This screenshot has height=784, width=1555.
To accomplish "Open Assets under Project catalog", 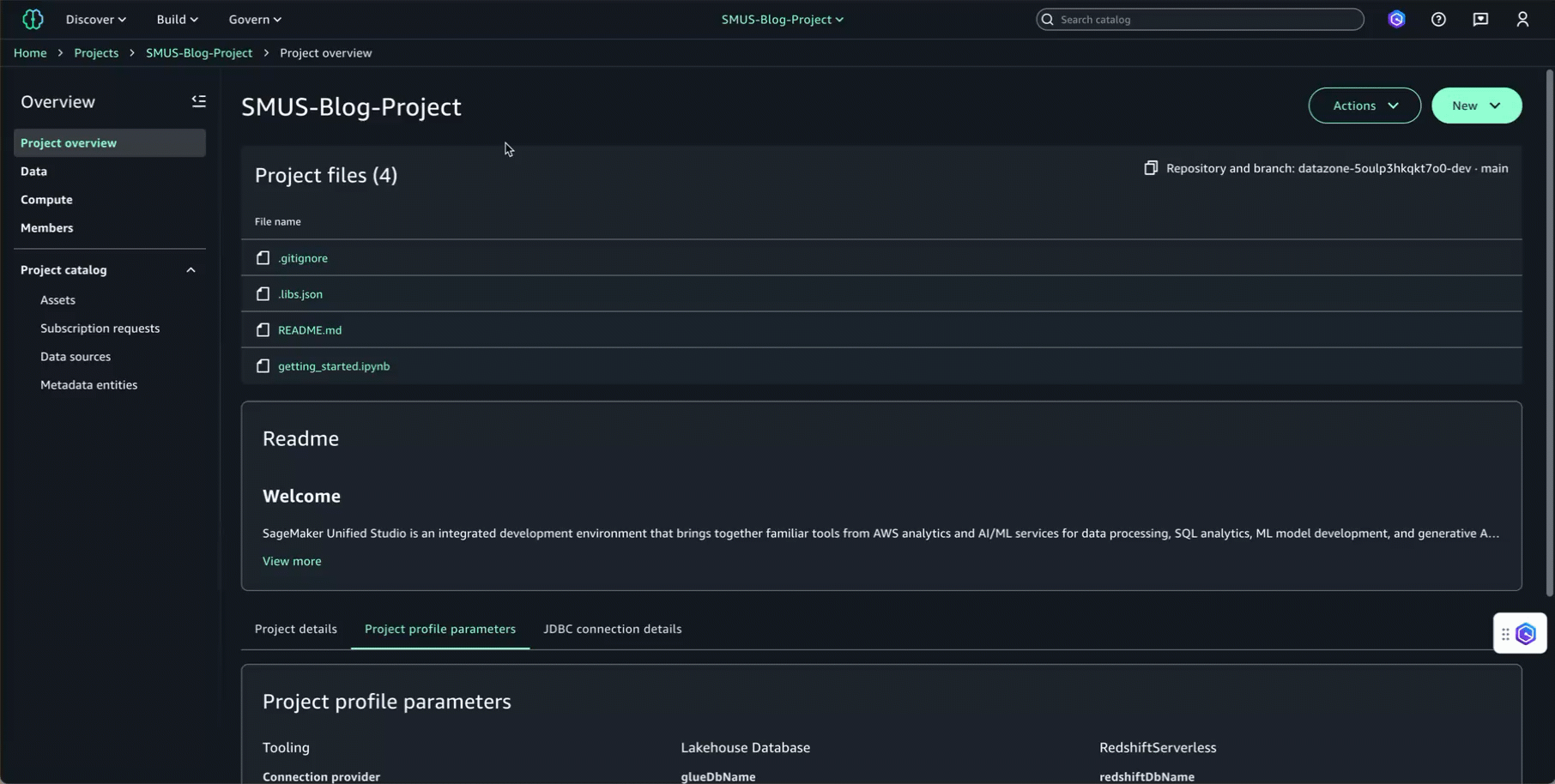I will [57, 299].
